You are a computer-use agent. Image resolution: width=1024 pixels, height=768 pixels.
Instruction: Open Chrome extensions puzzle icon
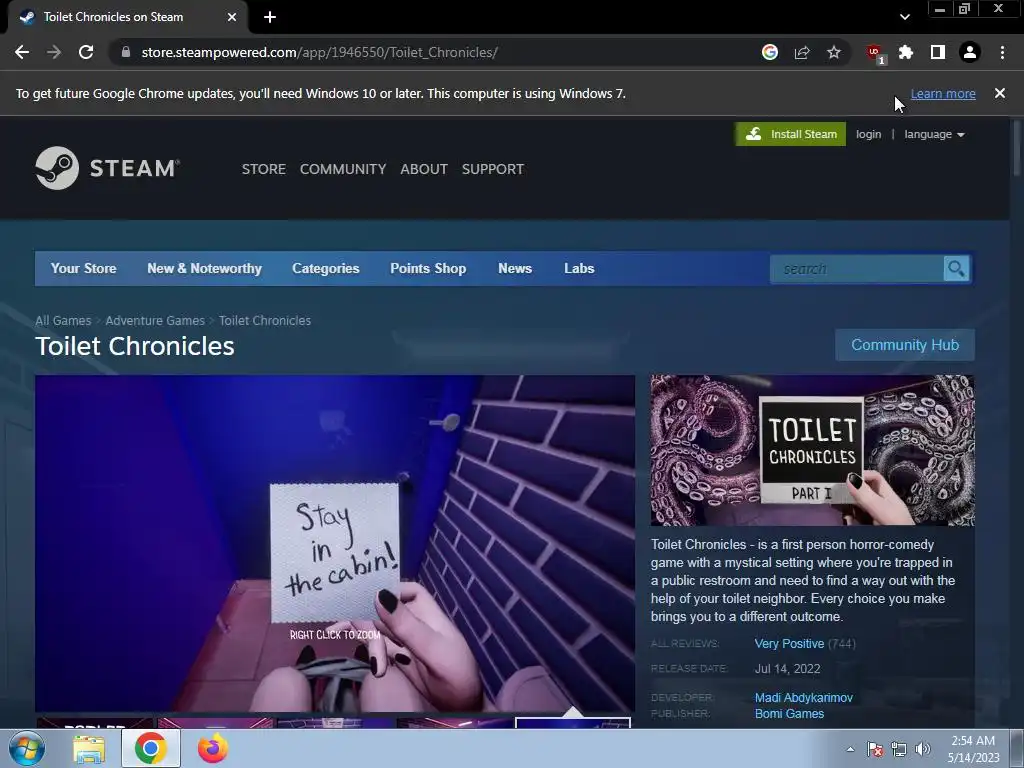click(906, 52)
